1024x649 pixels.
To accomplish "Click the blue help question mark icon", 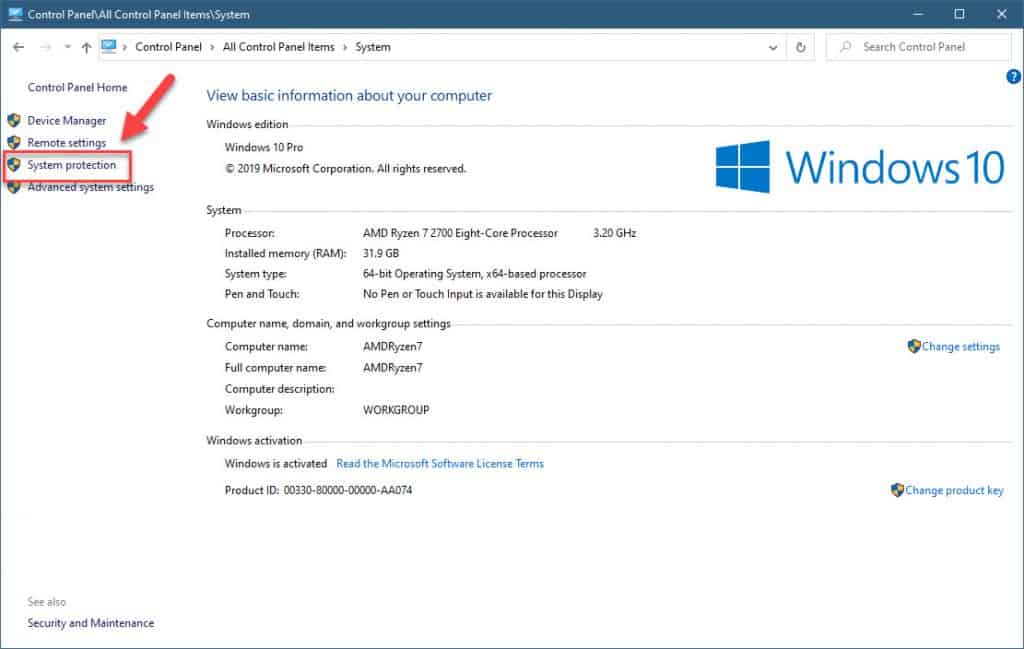I will [x=1014, y=77].
